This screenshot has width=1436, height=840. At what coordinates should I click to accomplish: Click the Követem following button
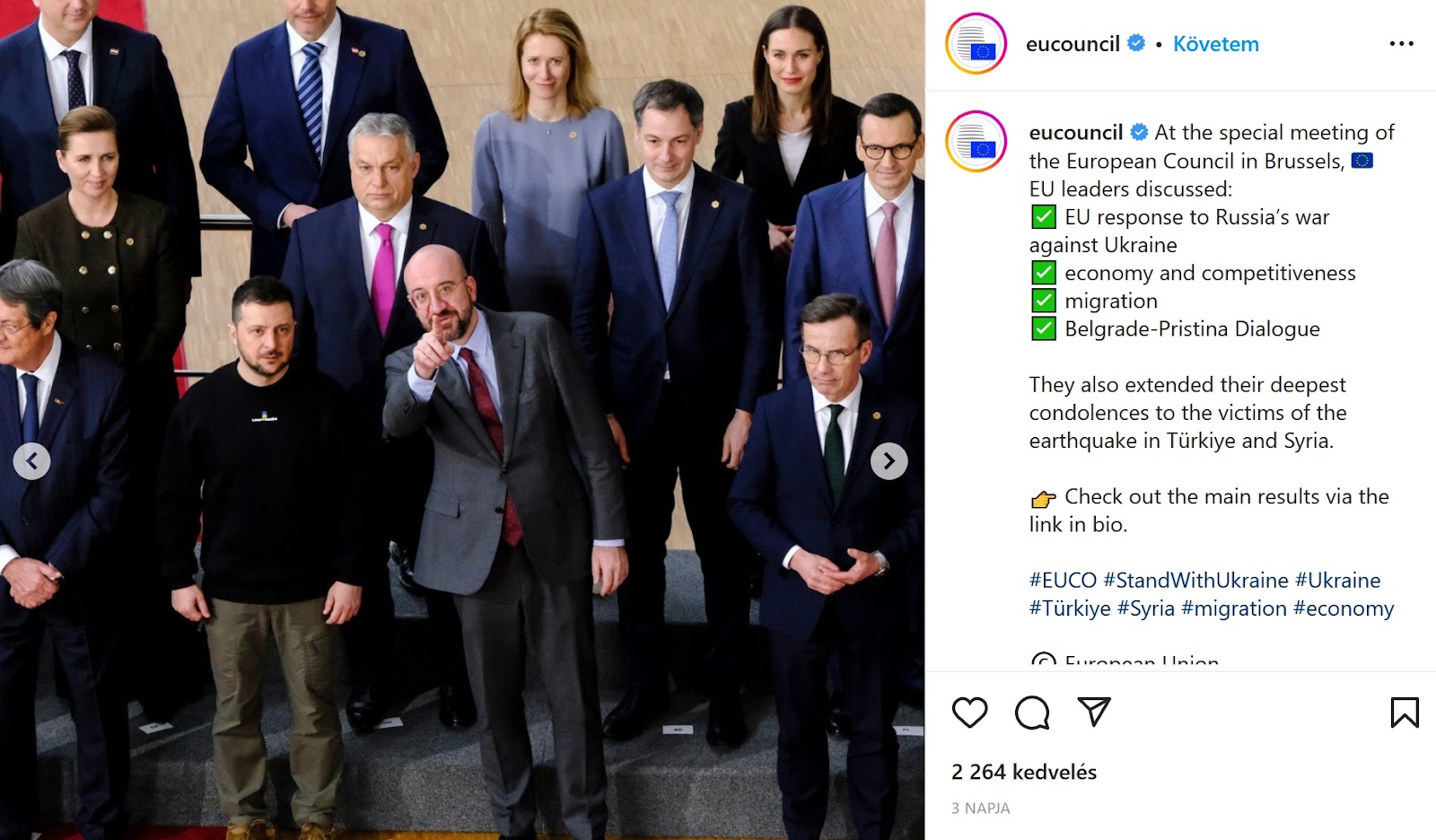coord(1215,44)
